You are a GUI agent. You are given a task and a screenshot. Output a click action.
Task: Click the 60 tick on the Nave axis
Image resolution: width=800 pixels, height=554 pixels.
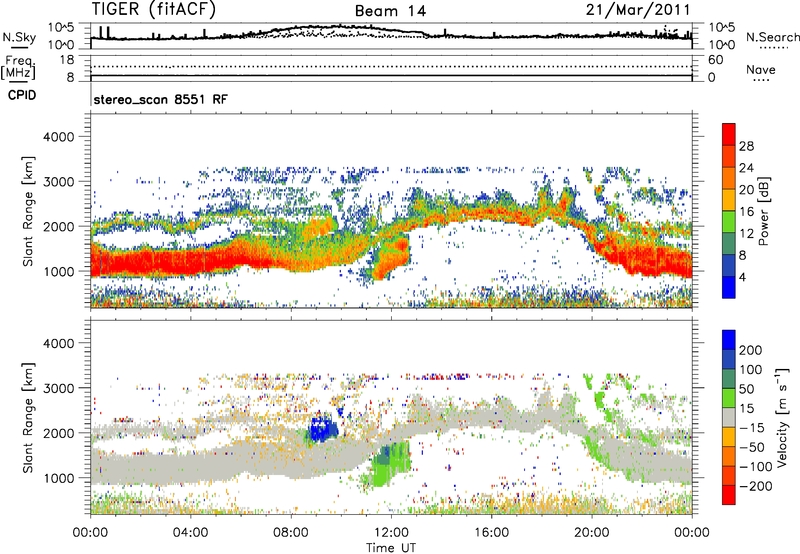pyautogui.click(x=715, y=60)
